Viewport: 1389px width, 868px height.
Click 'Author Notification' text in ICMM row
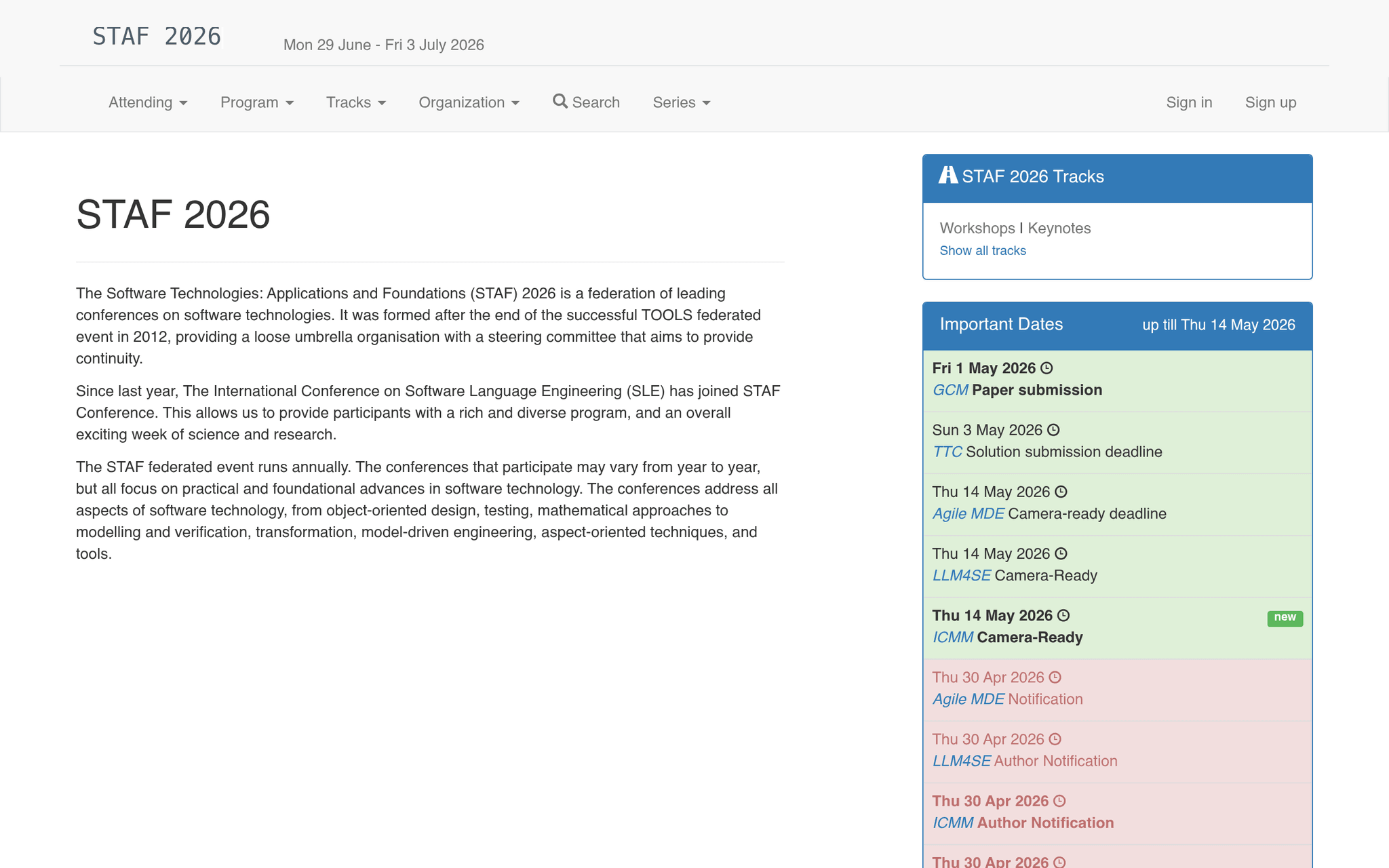pos(1045,822)
